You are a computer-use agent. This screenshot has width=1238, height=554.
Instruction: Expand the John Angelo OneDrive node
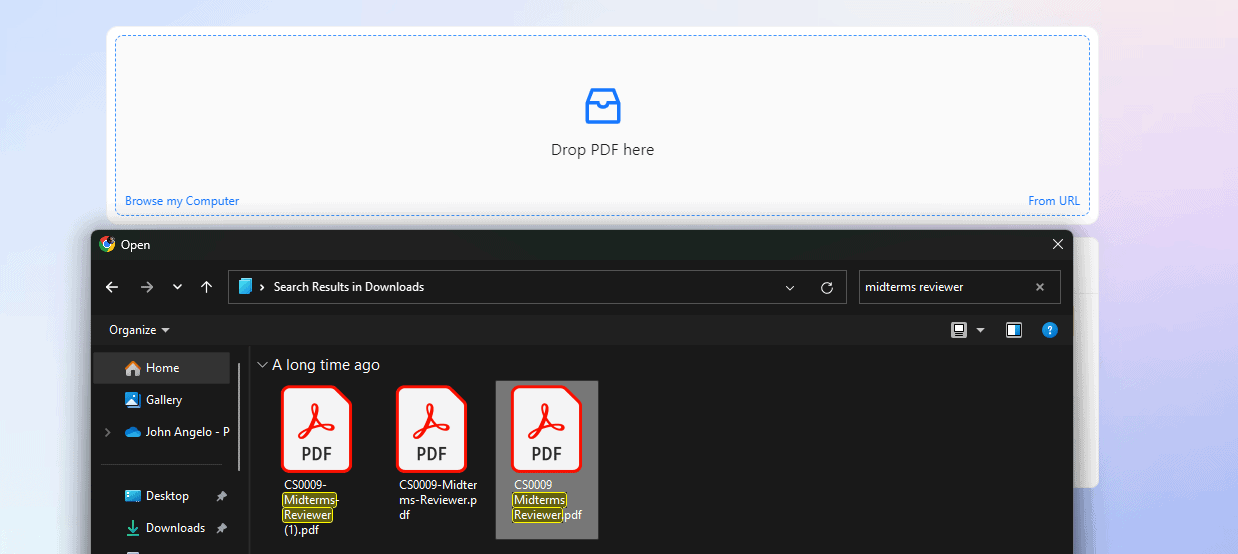point(108,432)
